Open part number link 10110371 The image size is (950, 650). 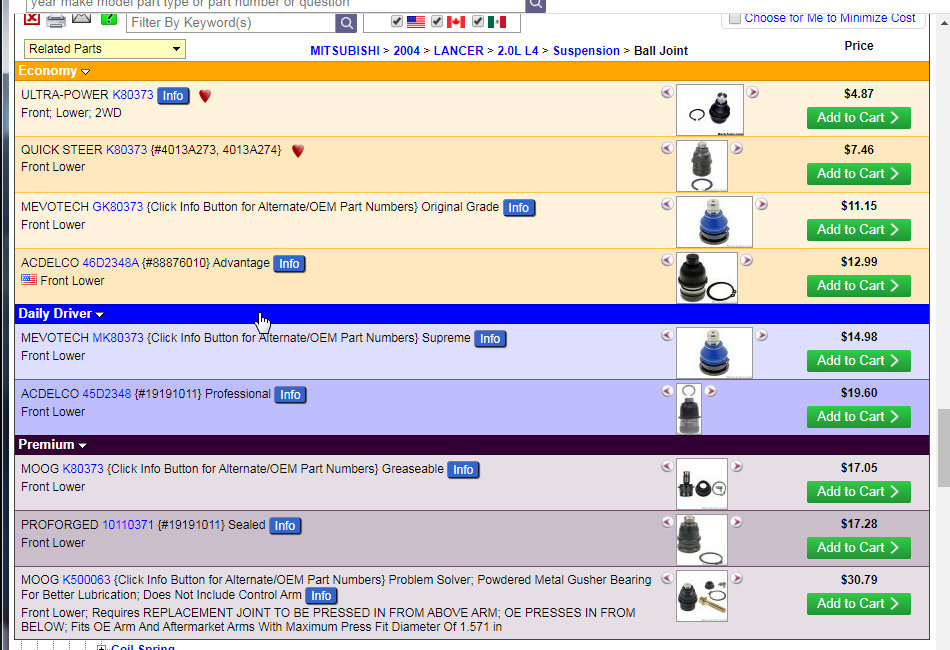click(128, 525)
